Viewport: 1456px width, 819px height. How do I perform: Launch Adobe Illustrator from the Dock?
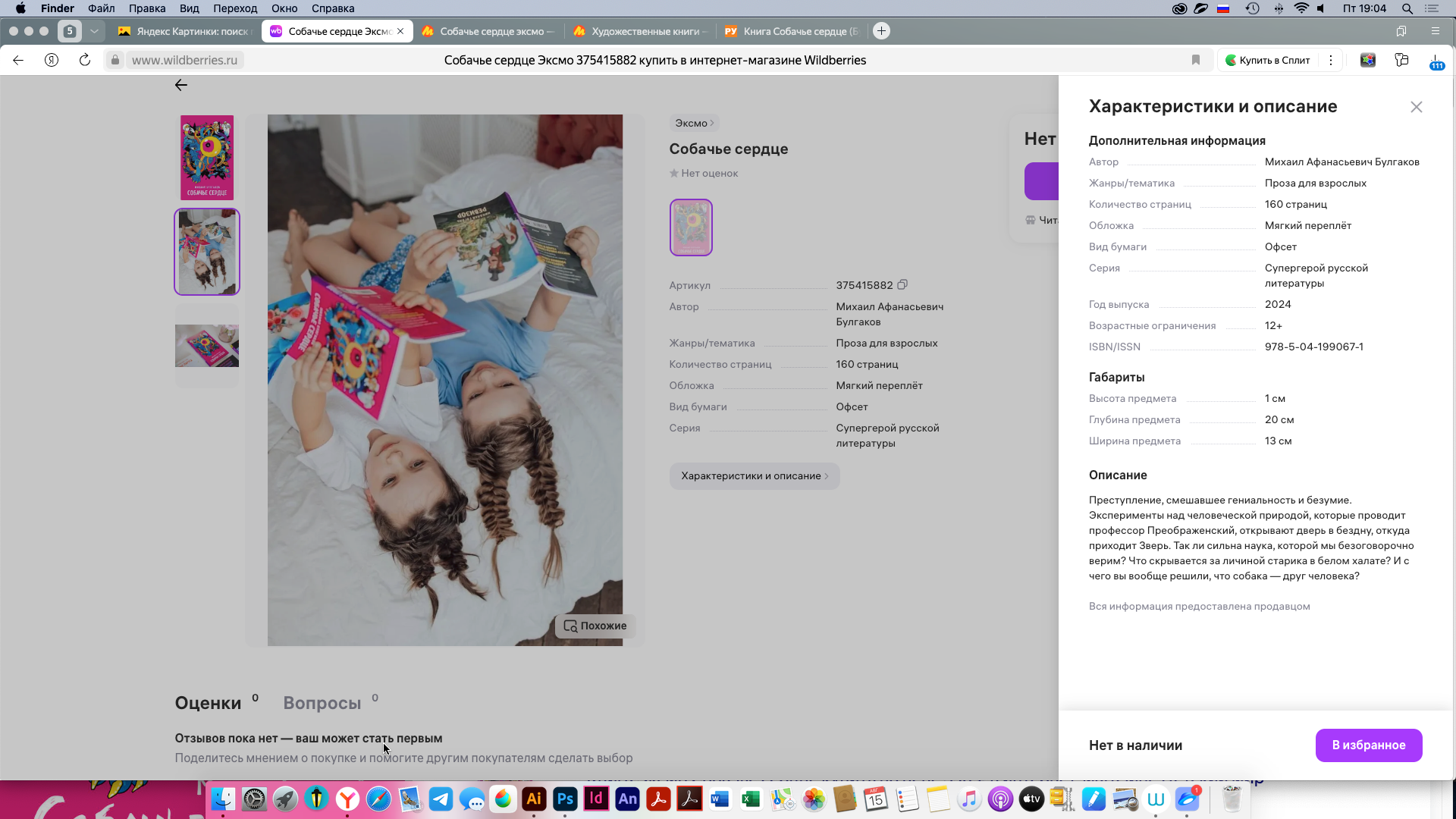(534, 799)
